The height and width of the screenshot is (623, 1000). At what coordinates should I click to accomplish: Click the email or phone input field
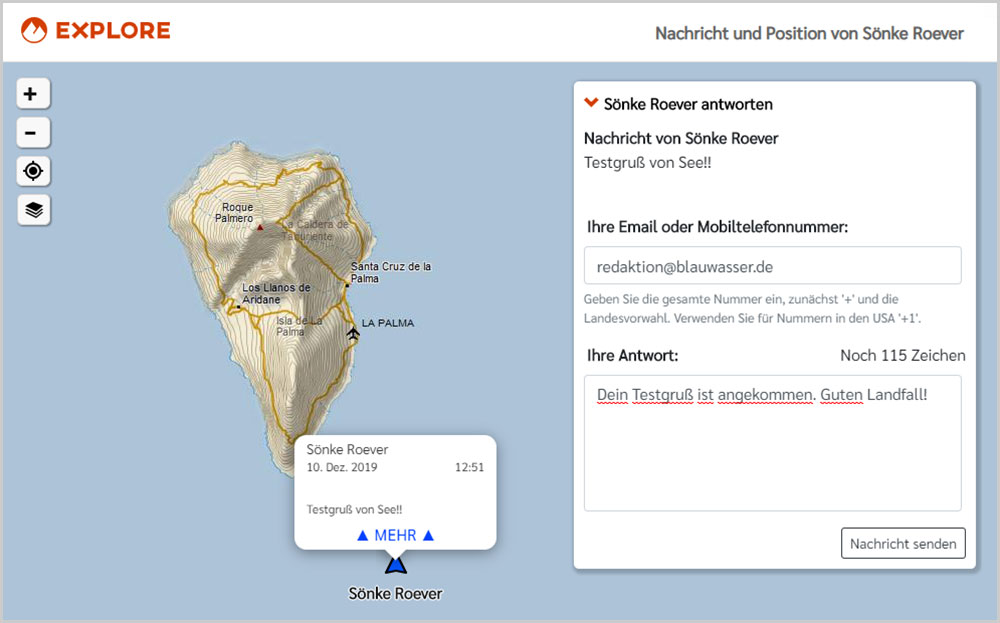(772, 266)
